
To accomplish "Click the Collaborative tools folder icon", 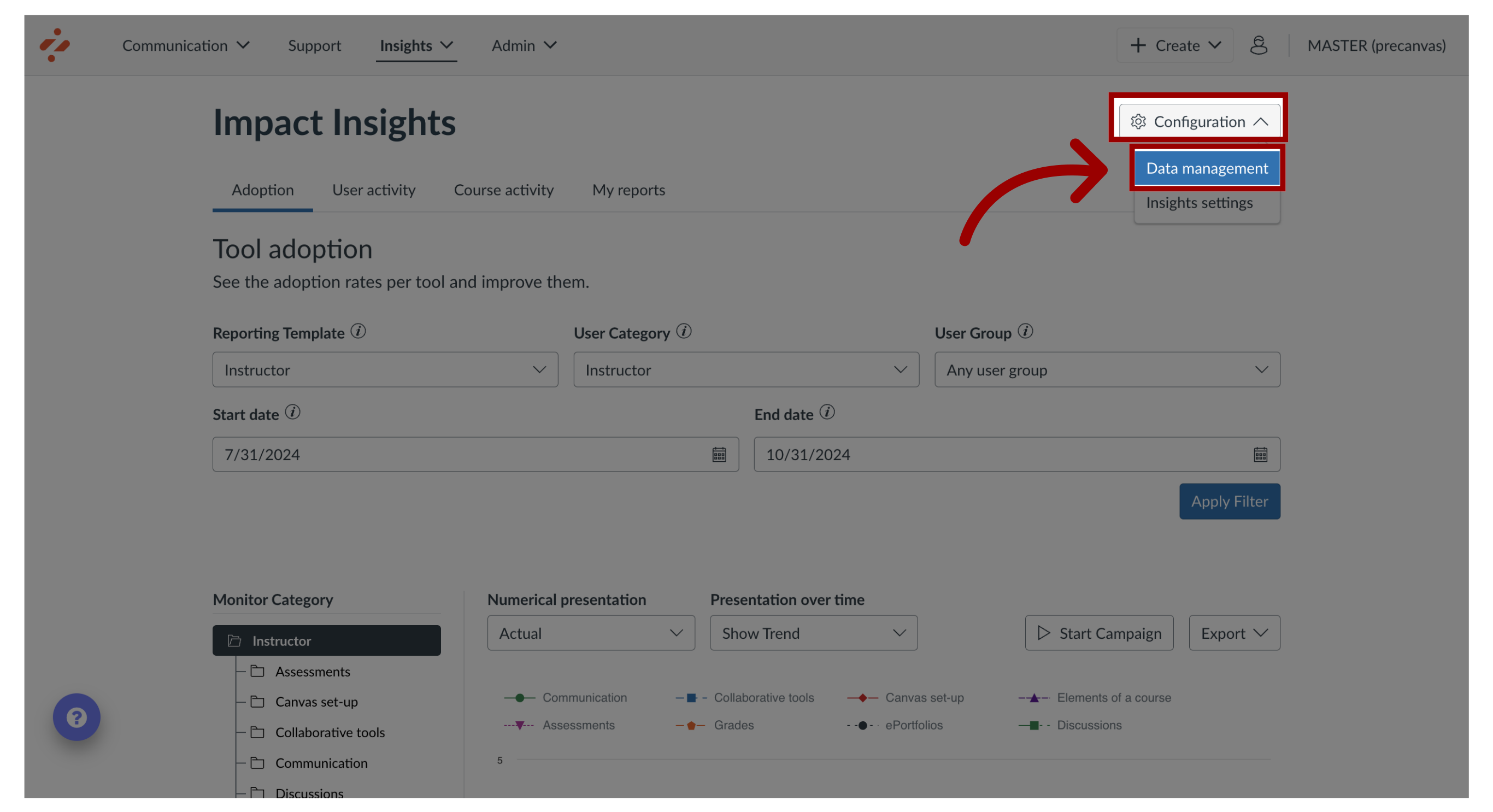I will pyautogui.click(x=257, y=732).
